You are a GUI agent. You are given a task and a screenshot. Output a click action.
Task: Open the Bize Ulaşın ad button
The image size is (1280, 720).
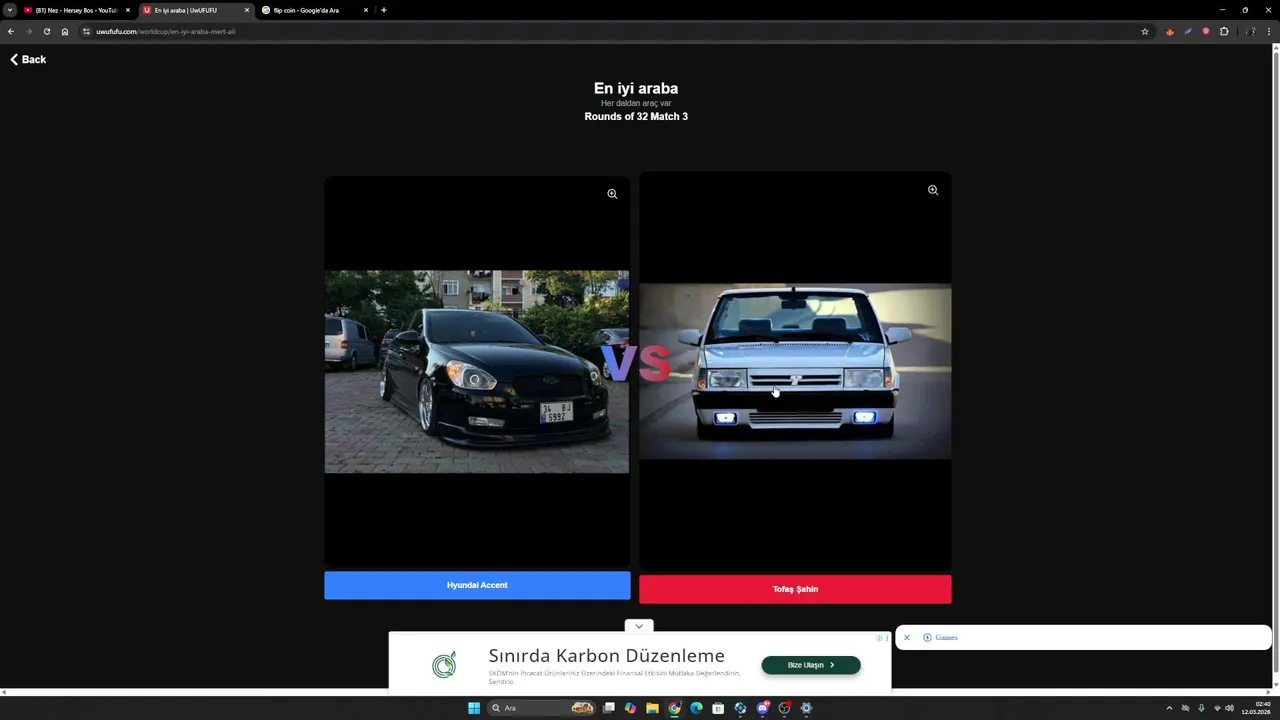(x=811, y=665)
